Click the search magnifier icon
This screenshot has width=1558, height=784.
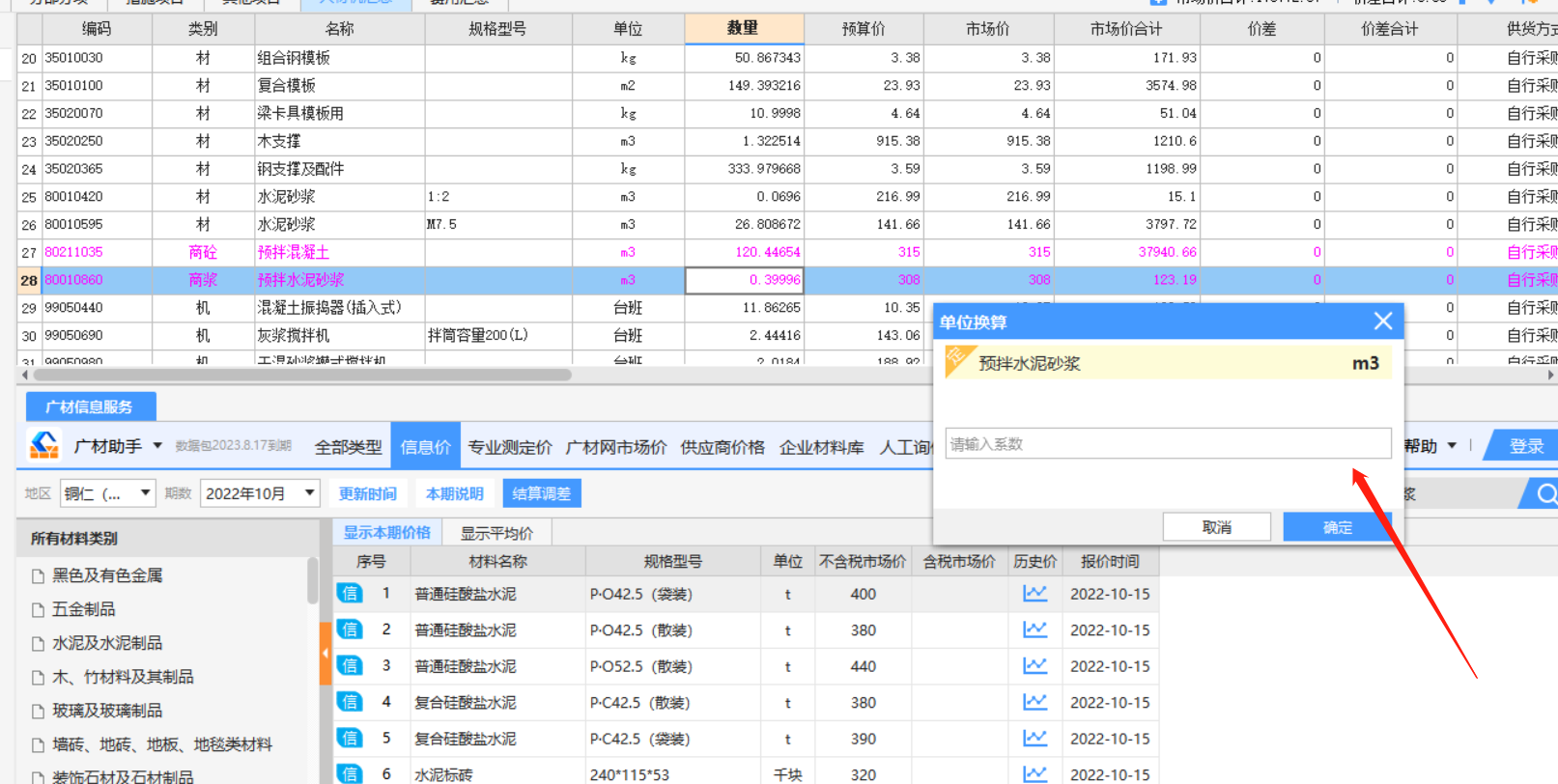[x=1545, y=493]
